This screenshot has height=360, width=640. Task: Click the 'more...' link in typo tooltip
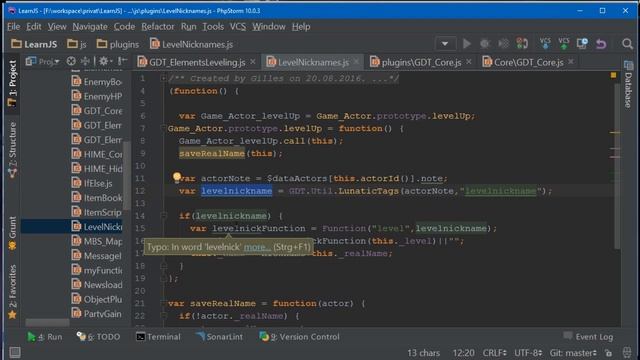[x=257, y=247]
